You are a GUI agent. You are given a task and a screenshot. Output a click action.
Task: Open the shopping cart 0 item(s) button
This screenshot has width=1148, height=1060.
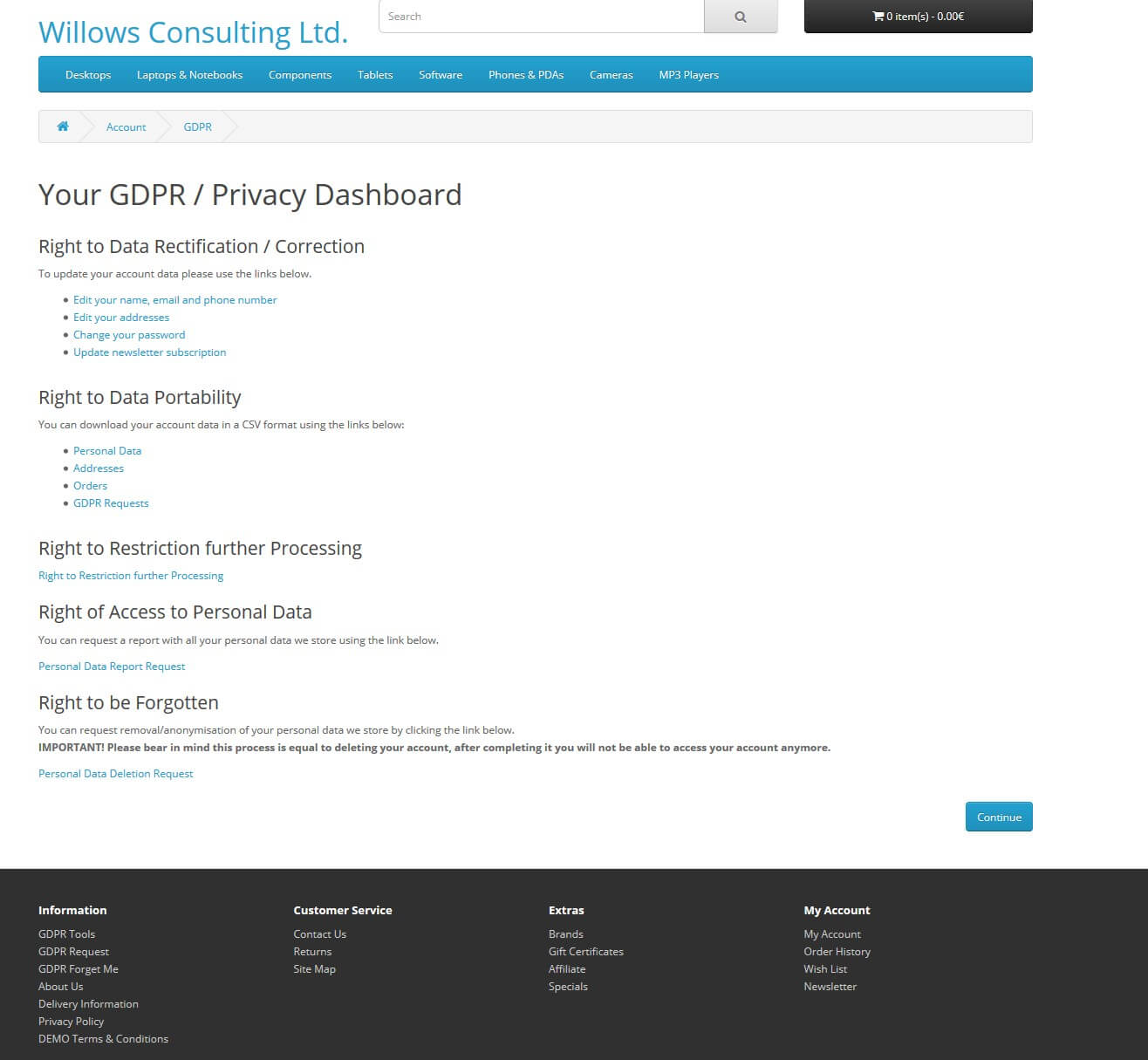click(918, 17)
